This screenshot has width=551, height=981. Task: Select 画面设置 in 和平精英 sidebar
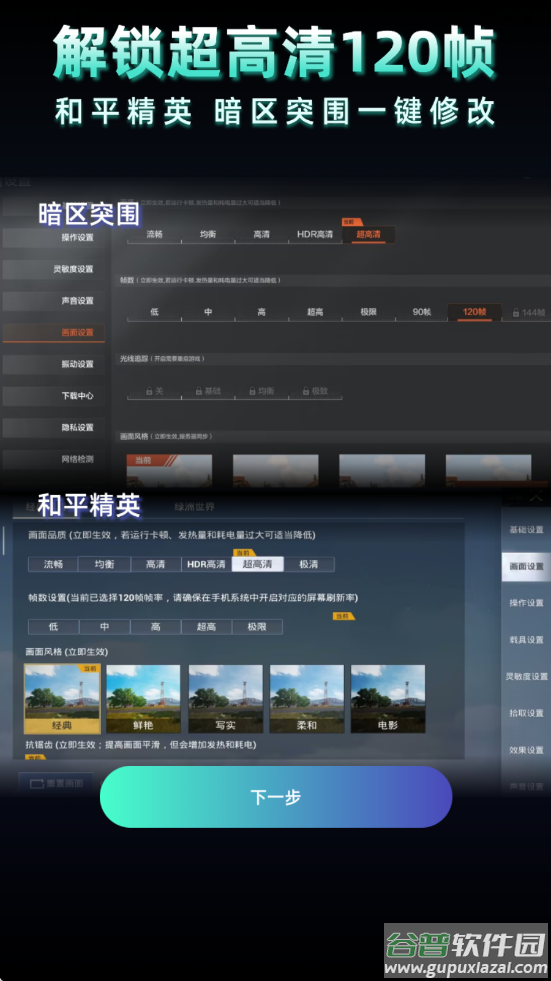tap(526, 567)
